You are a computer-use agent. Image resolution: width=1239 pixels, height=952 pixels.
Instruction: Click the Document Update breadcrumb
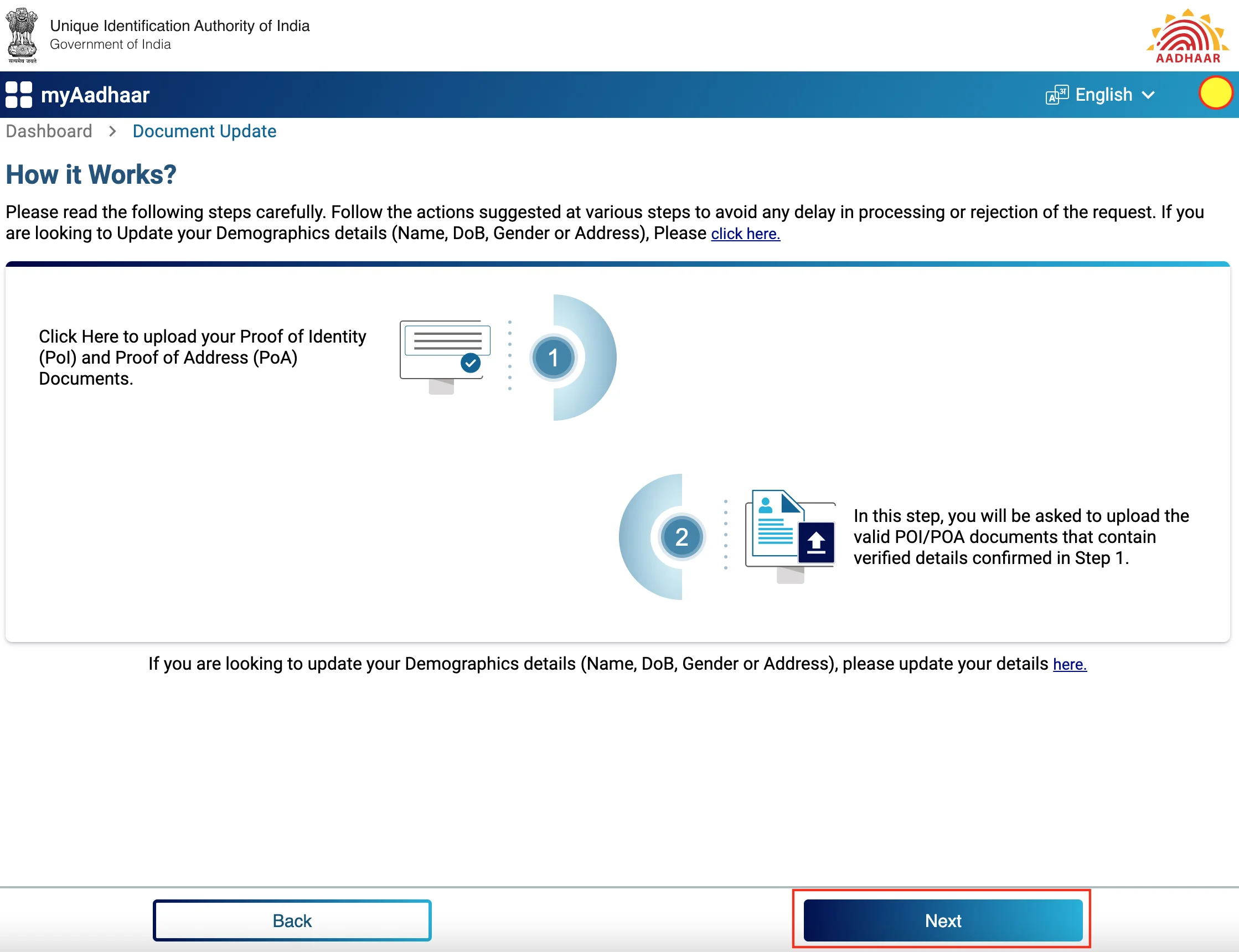coord(204,131)
